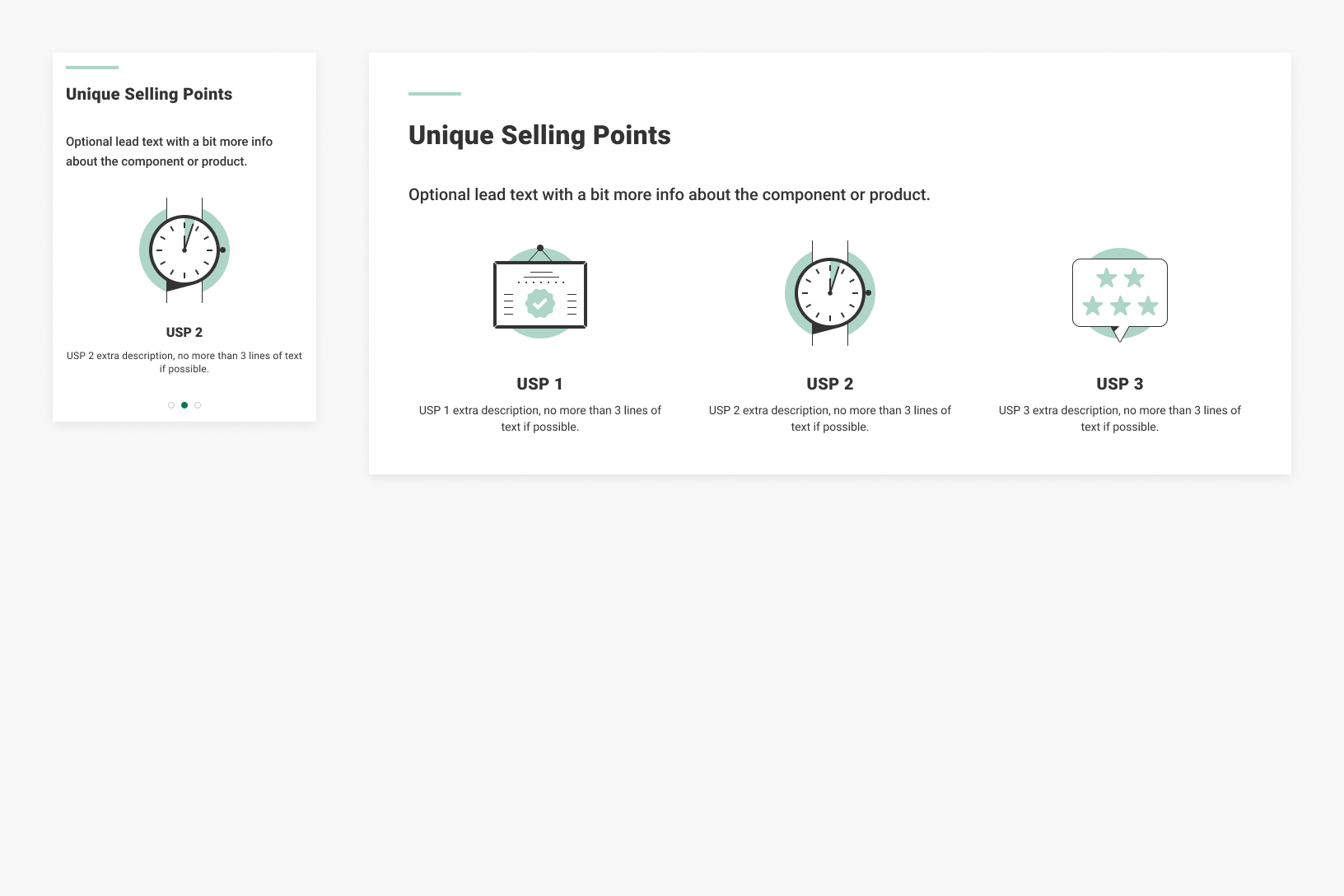This screenshot has height=896, width=1344.
Task: Click the USP 2 extra description in small card
Action: pyautogui.click(x=184, y=362)
